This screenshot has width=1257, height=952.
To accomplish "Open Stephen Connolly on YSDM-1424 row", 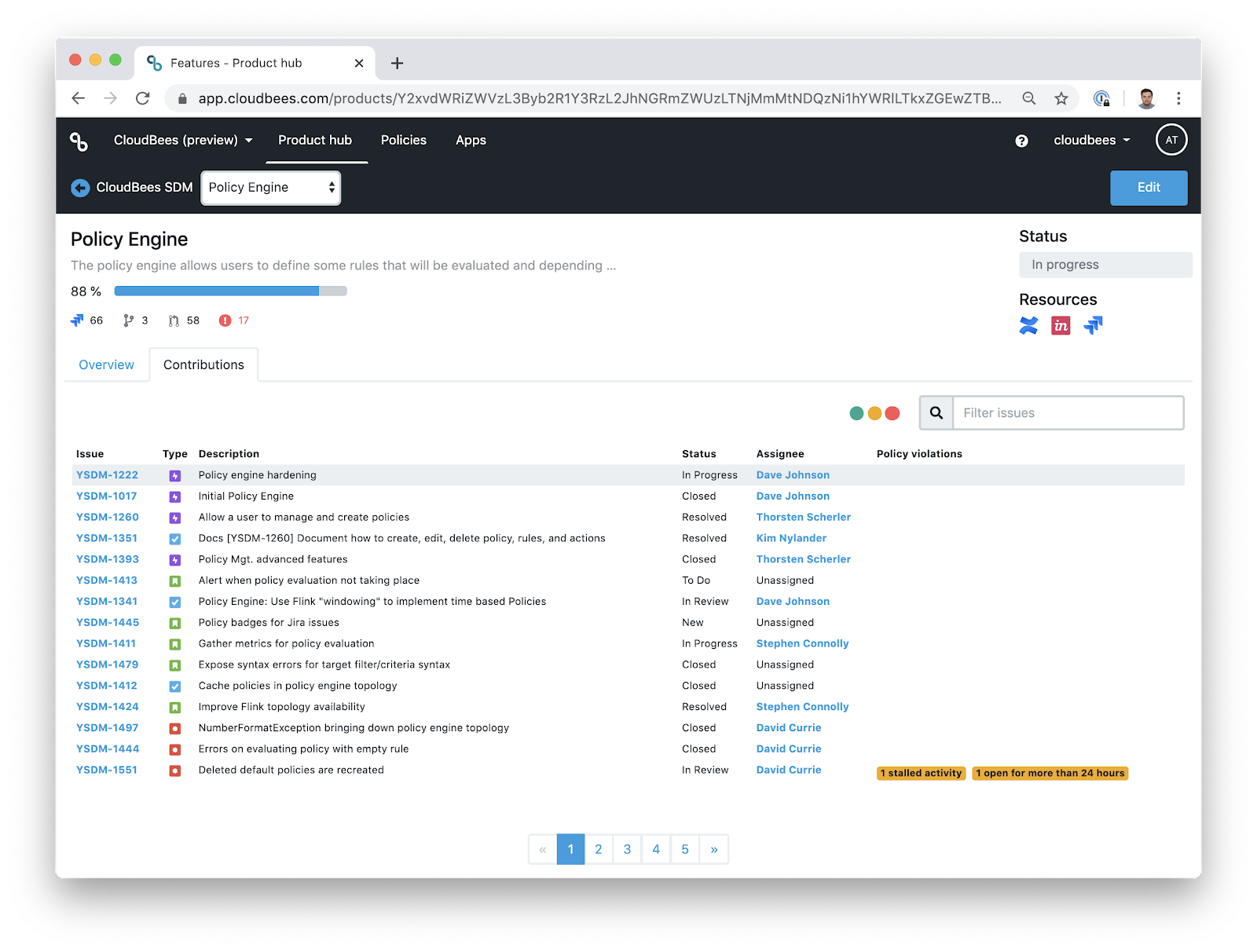I will (803, 708).
